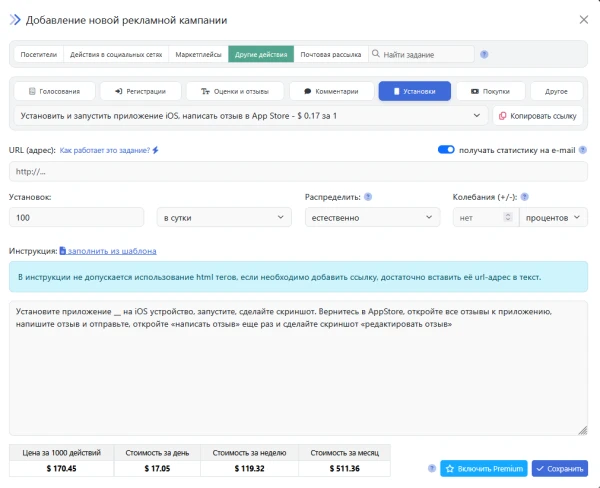Select the Комментарии category tab
600x488 pixels.
pyautogui.click(x=331, y=91)
